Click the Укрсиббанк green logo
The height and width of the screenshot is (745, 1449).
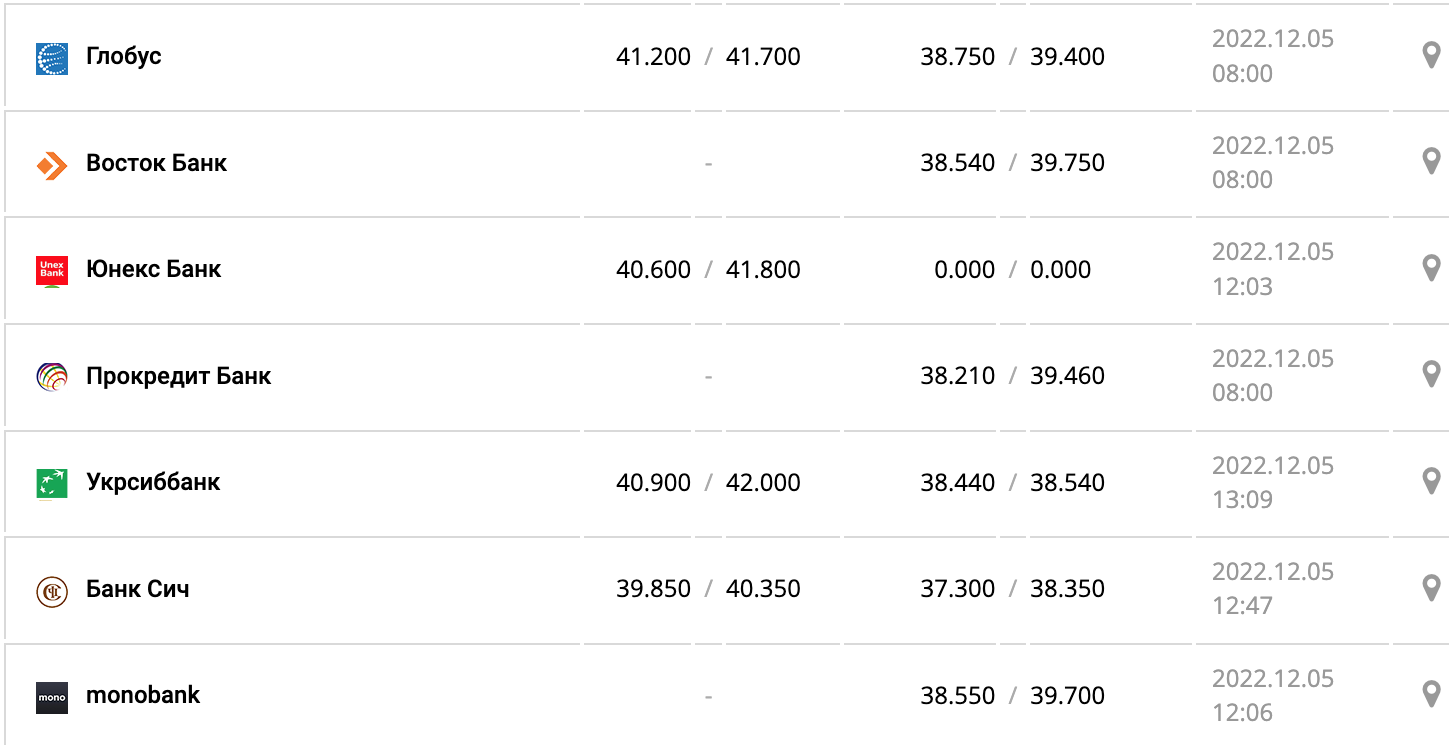pos(52,484)
